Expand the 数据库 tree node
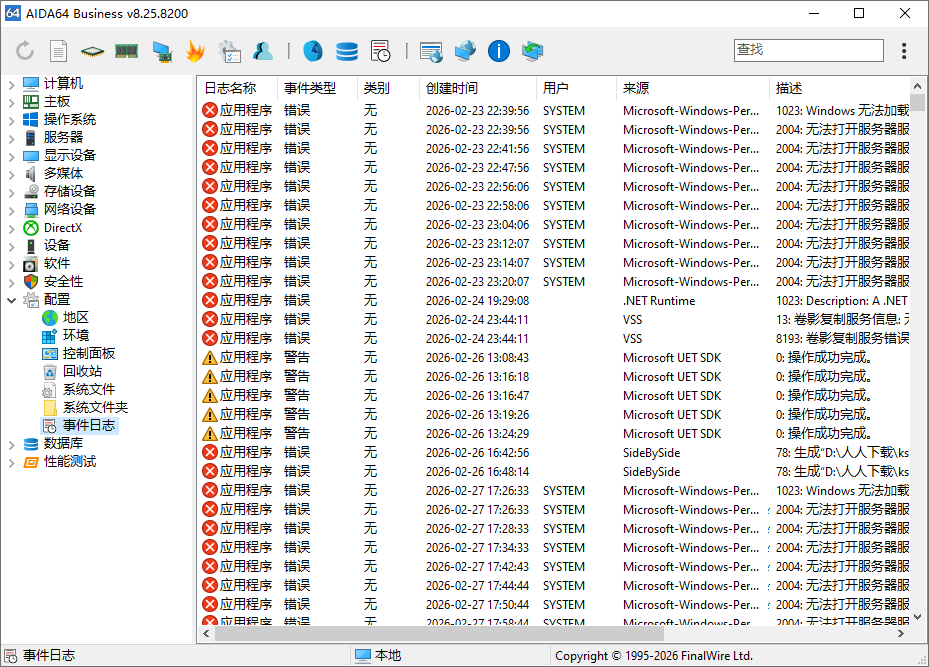 click(x=11, y=444)
